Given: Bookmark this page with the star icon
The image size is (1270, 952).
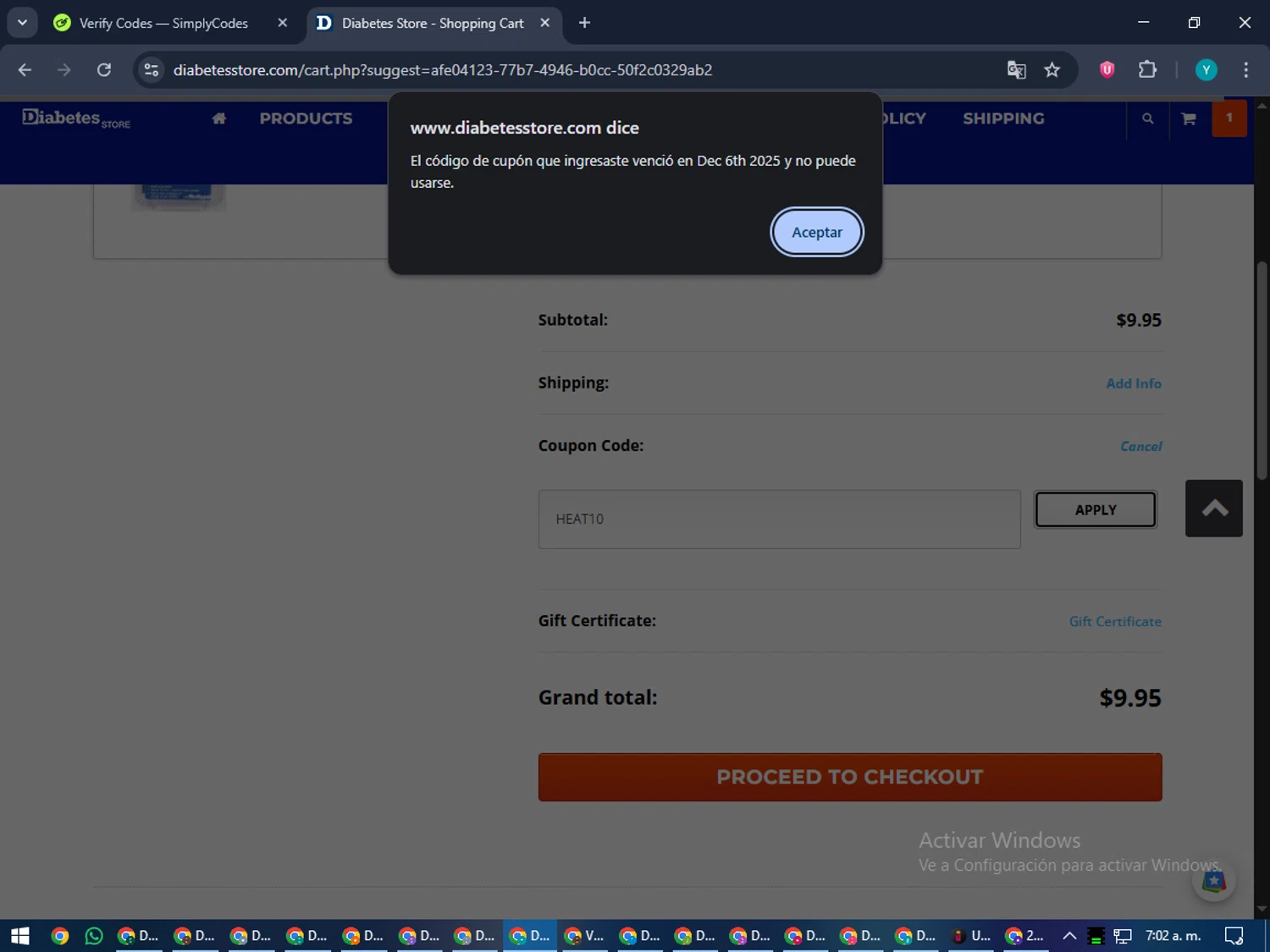Looking at the screenshot, I should click(x=1052, y=69).
